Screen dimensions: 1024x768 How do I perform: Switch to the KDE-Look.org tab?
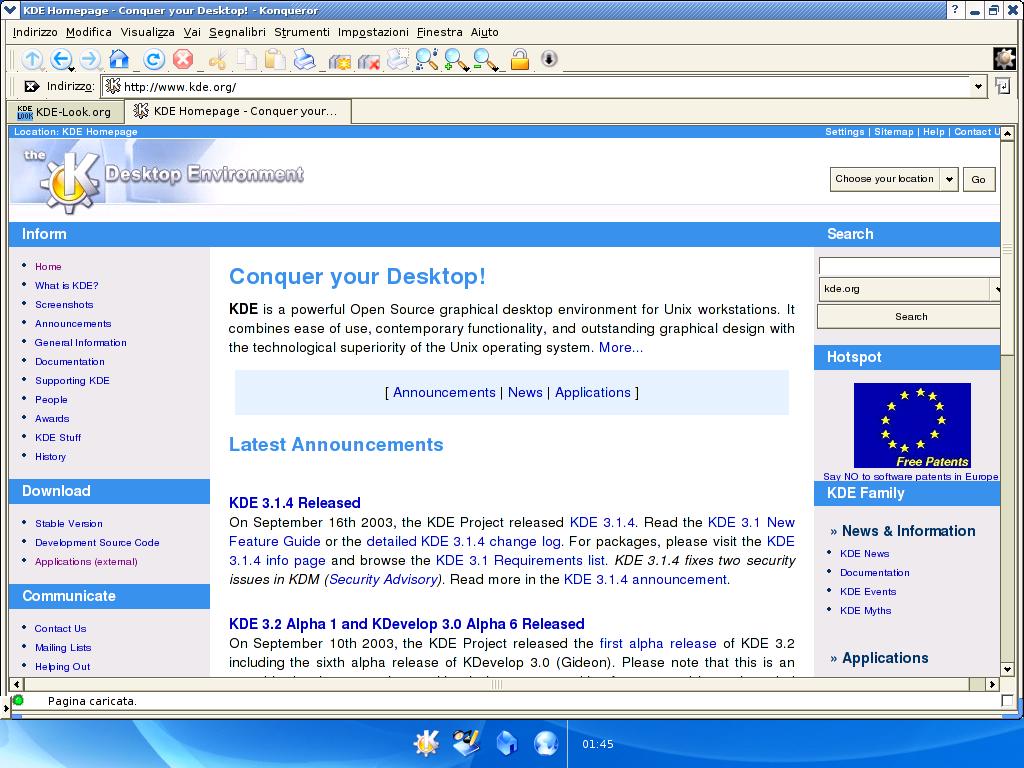65,112
